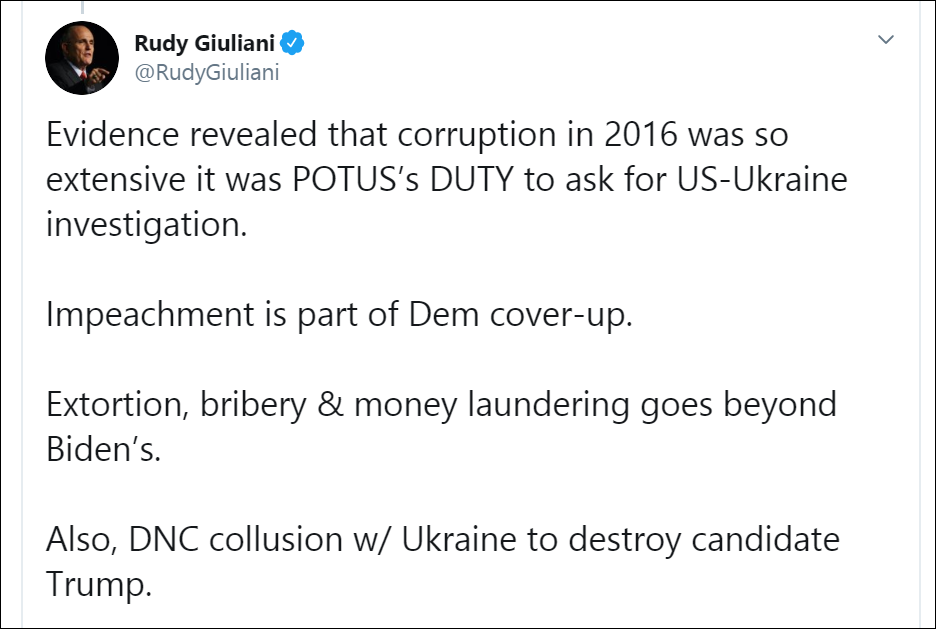Open the @RudyGiuliani handle link
Image resolution: width=936 pixels, height=629 pixels.
click(206, 73)
